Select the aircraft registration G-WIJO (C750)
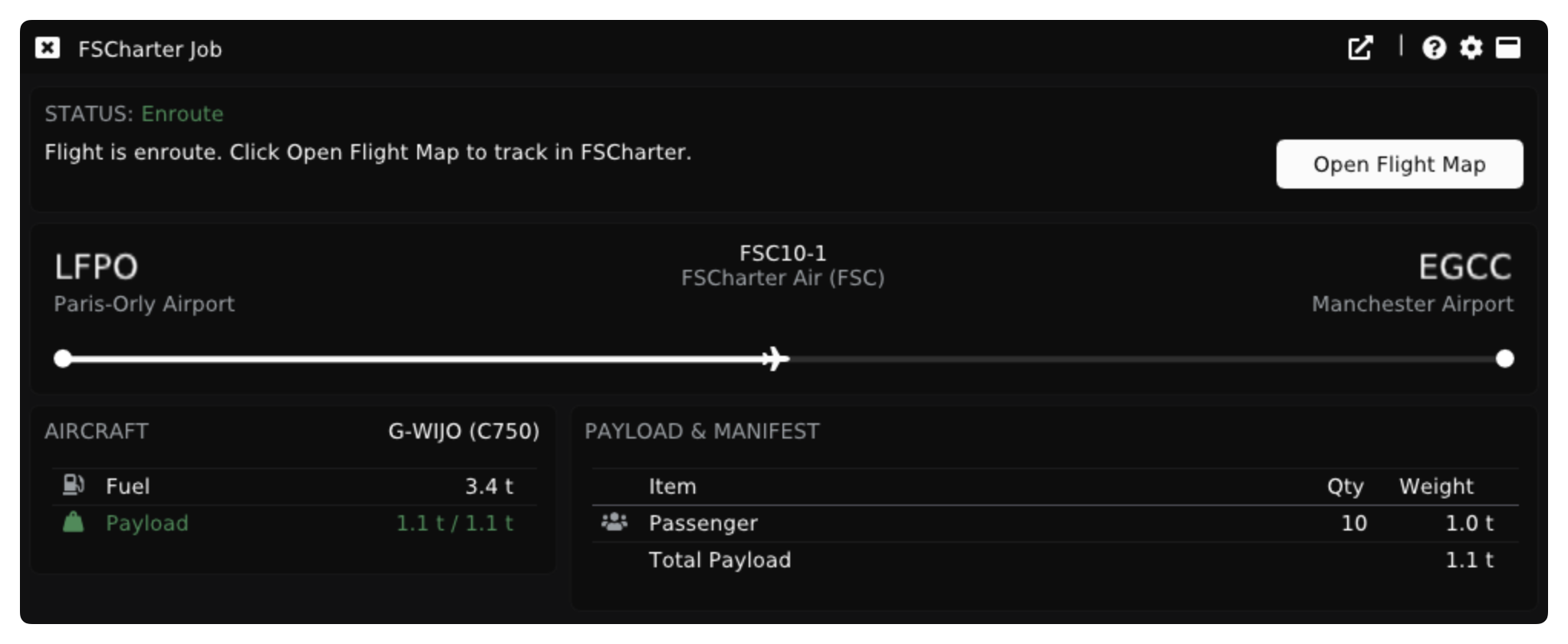The width and height of the screenshot is (1568, 644). [464, 431]
